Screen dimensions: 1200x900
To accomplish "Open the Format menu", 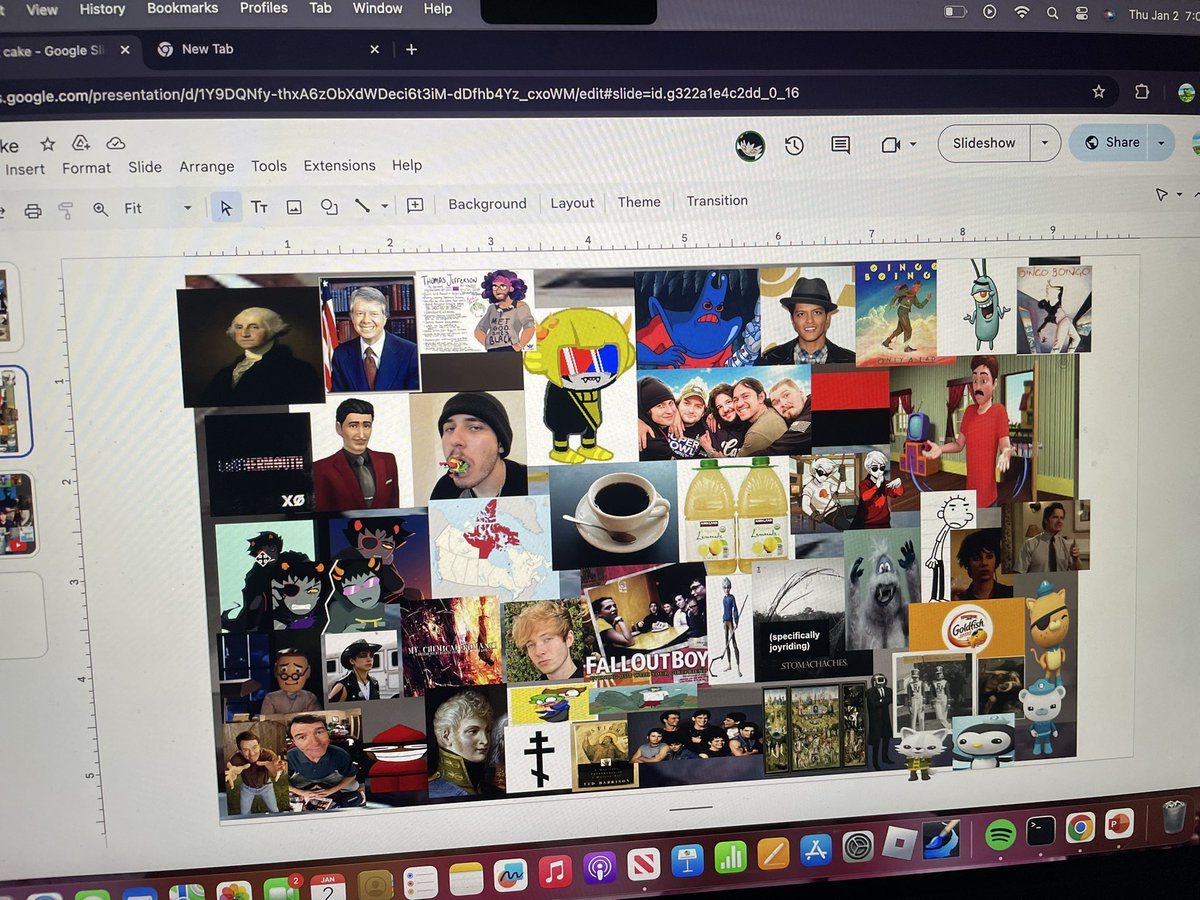I will pos(86,168).
